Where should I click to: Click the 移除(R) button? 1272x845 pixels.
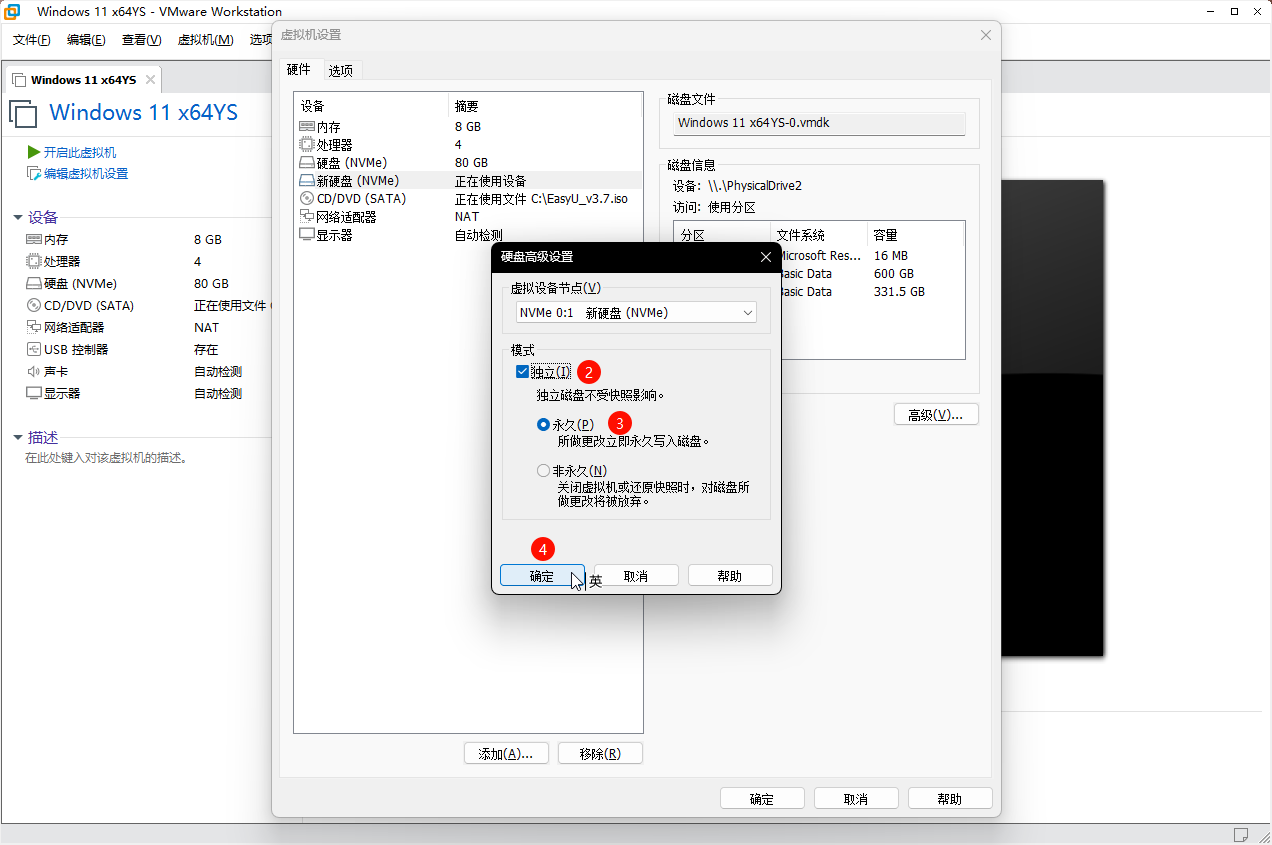click(600, 754)
